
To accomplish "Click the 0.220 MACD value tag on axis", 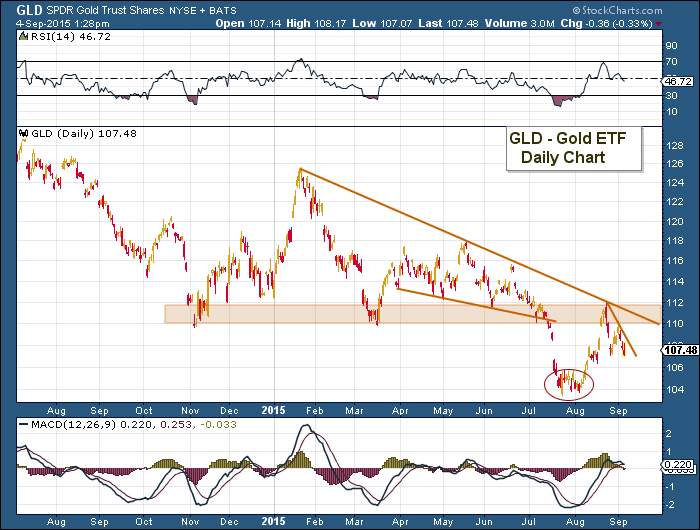I will 678,465.
